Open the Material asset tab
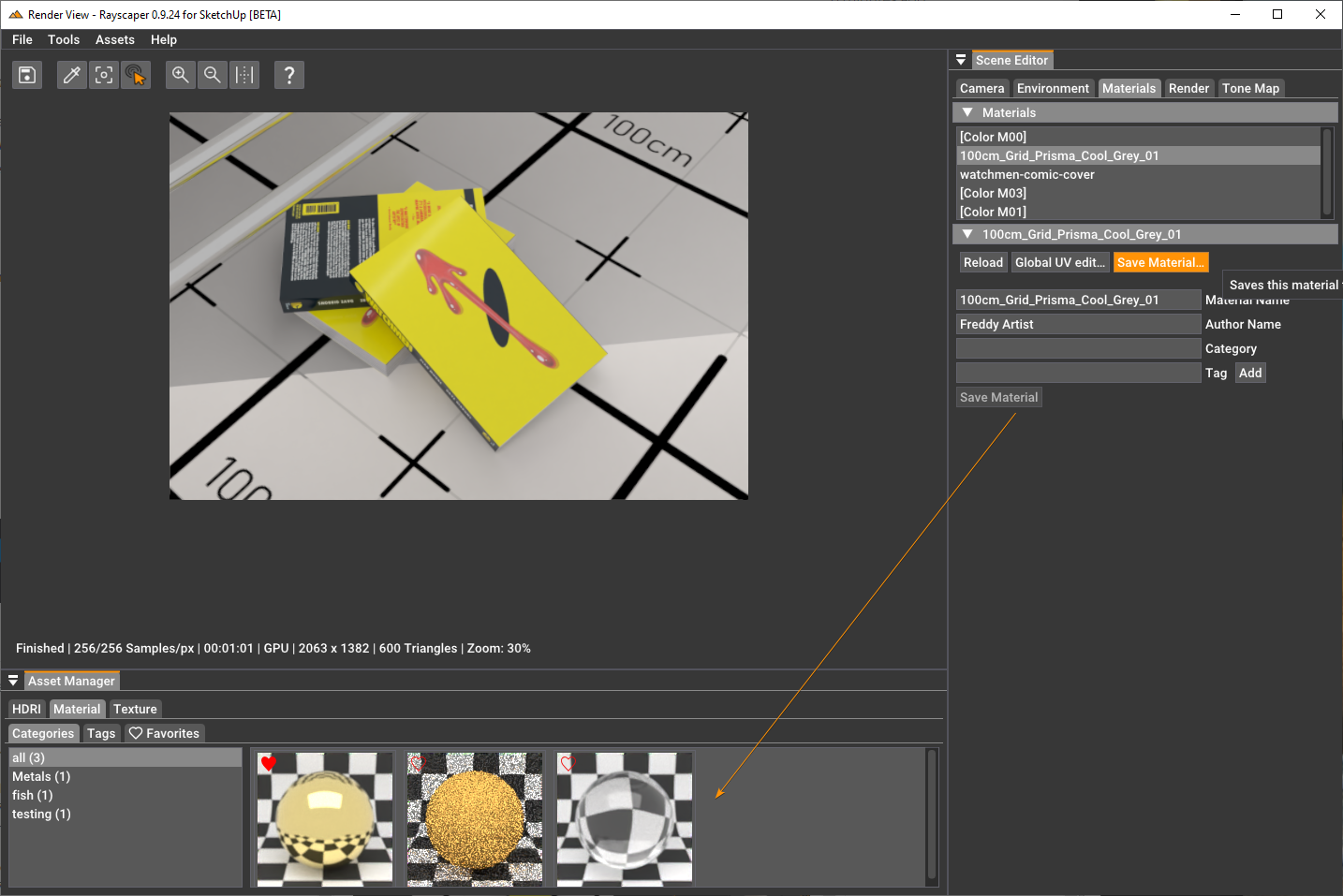 pyautogui.click(x=77, y=709)
